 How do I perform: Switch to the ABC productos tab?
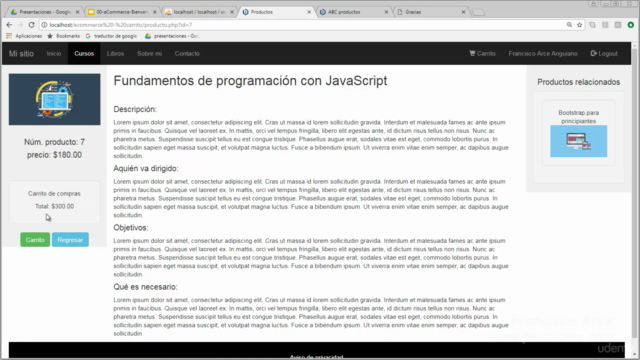(x=353, y=12)
